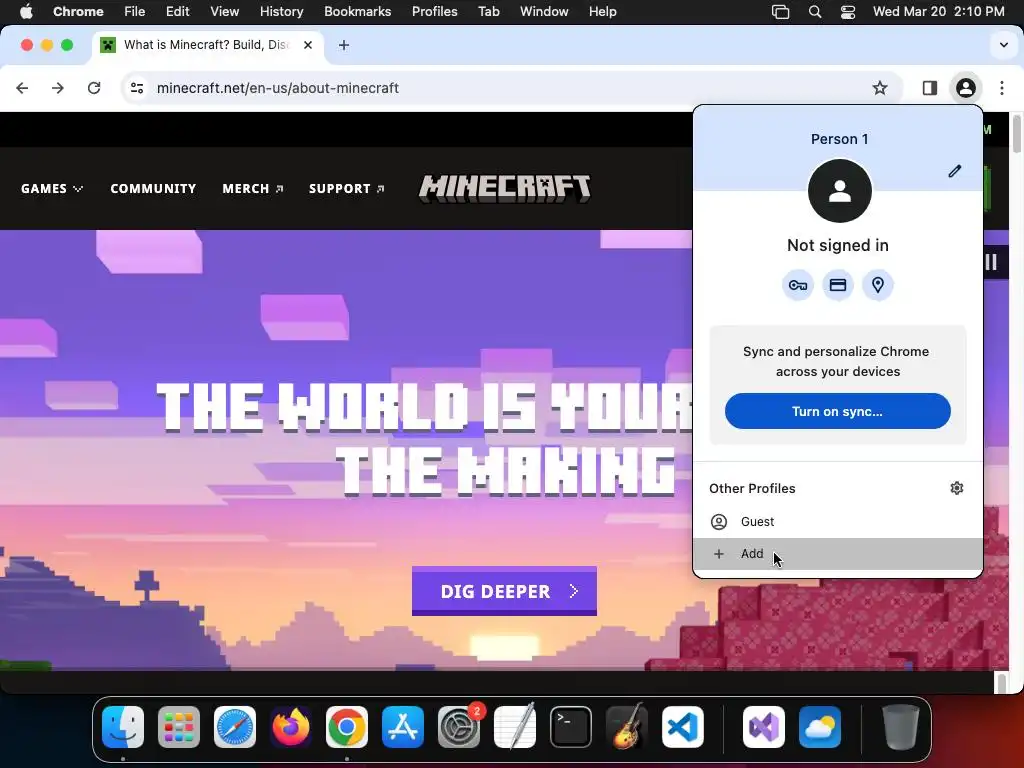The image size is (1024, 768).
Task: Open Chrome side panel icon
Action: click(x=929, y=88)
